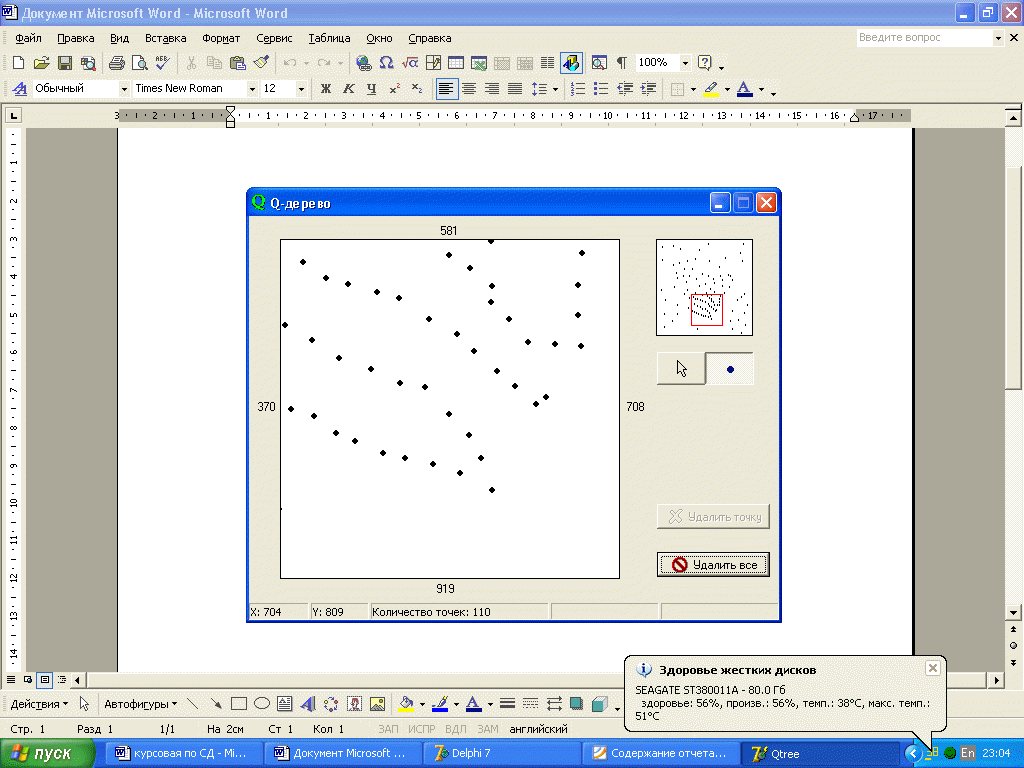Open the zoom percentage dropdown

685,63
